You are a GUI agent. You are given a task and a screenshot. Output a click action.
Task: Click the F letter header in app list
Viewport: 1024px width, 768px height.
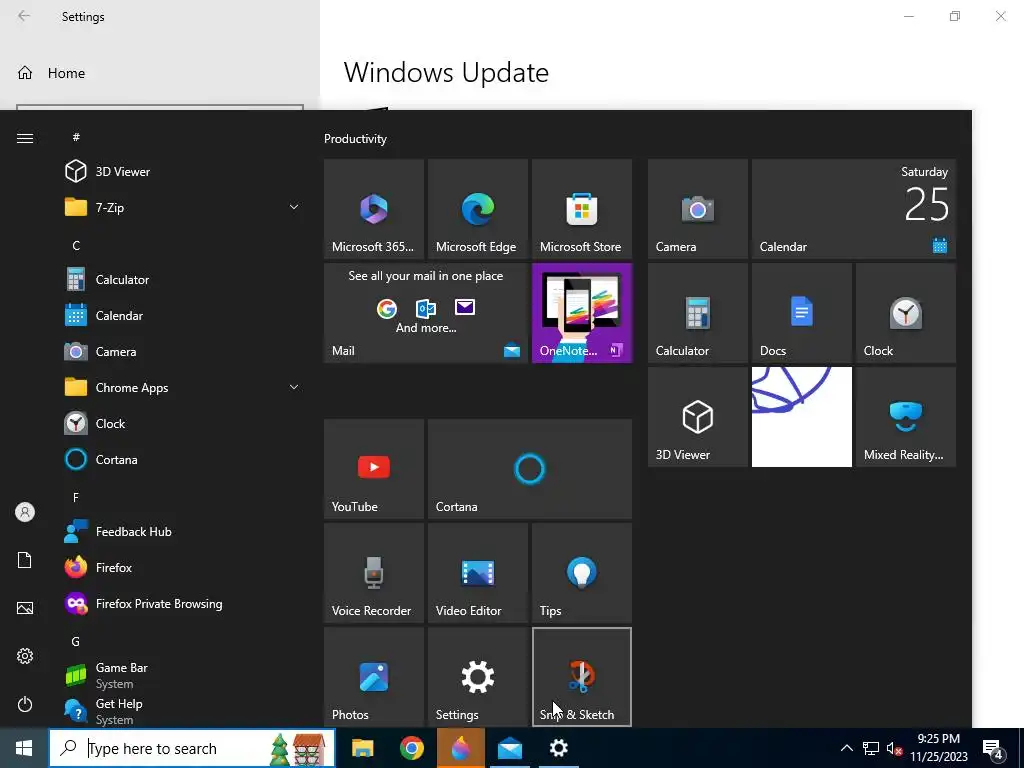tap(76, 498)
